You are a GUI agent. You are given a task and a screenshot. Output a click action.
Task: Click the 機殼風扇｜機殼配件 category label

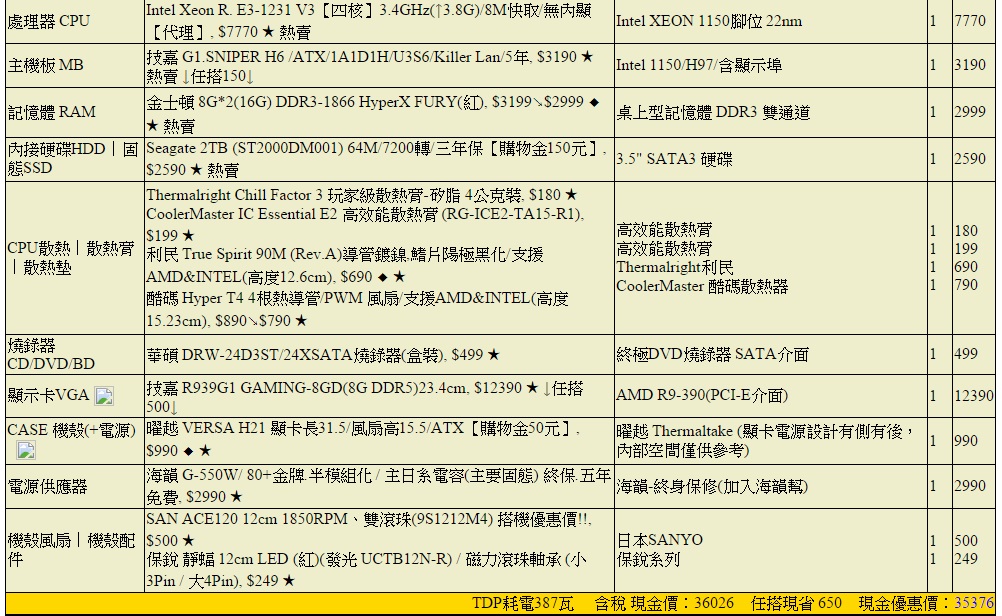click(72, 550)
